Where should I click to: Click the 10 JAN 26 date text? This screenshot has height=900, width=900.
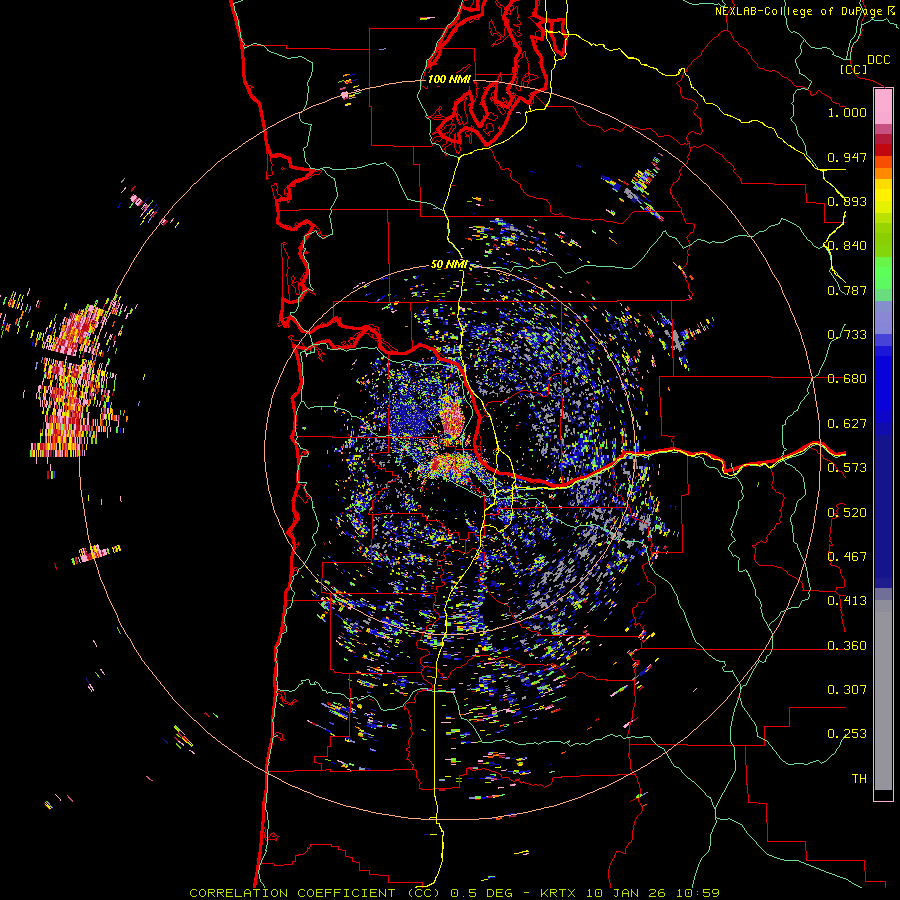[625, 893]
